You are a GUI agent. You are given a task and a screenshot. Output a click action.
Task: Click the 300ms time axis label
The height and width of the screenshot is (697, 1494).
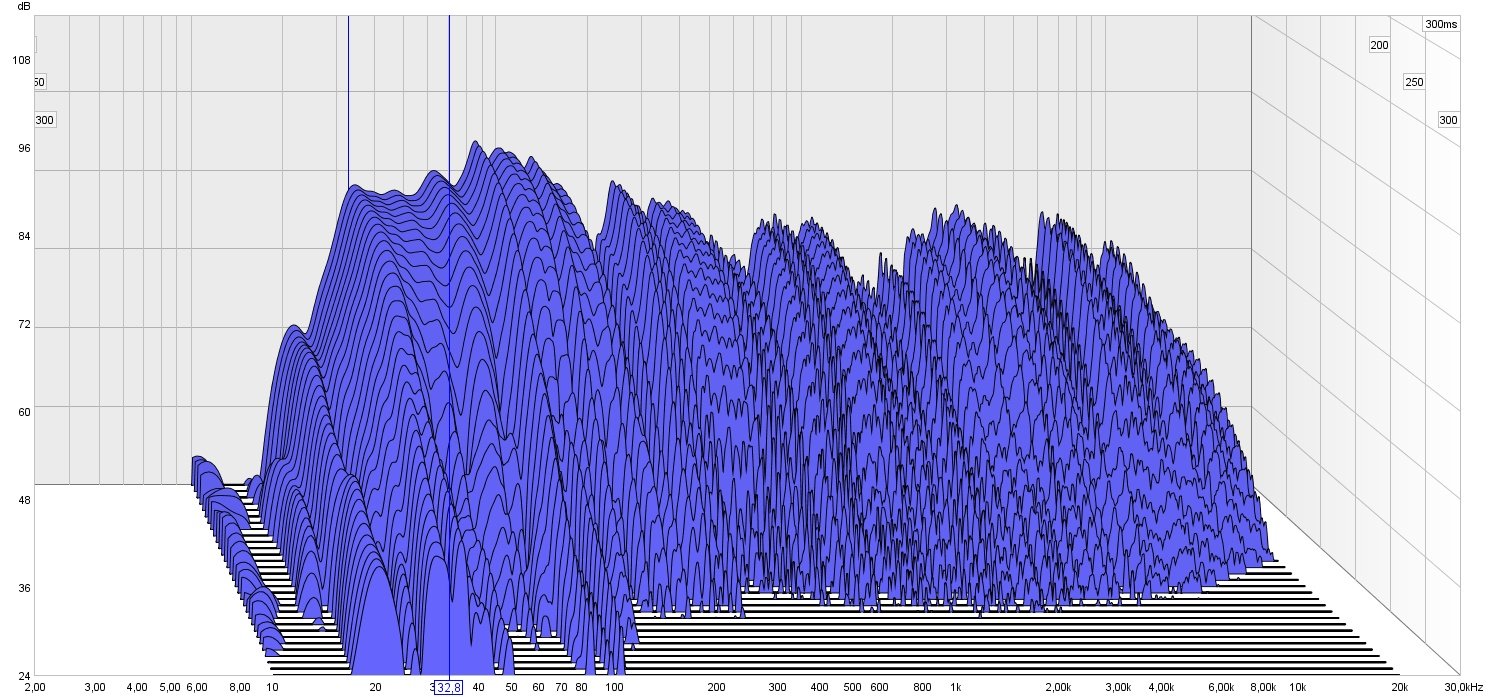click(1441, 24)
